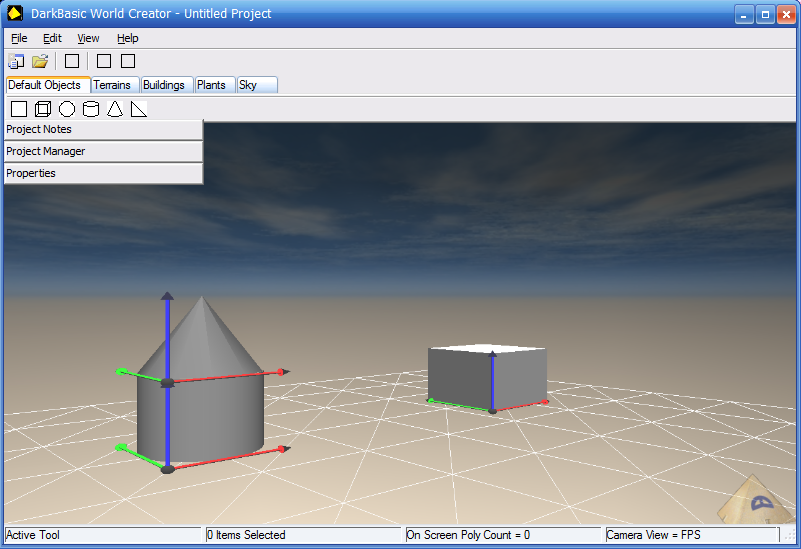Click the green axis handle on the box

459,405
